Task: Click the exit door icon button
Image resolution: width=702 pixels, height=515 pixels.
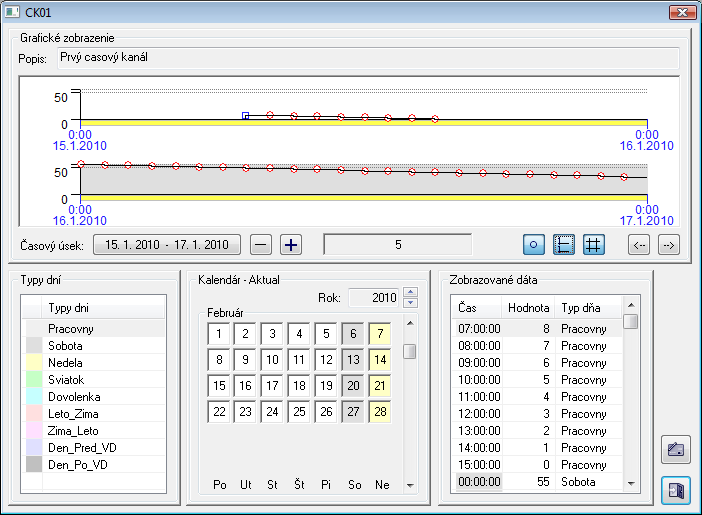Action: [676, 491]
